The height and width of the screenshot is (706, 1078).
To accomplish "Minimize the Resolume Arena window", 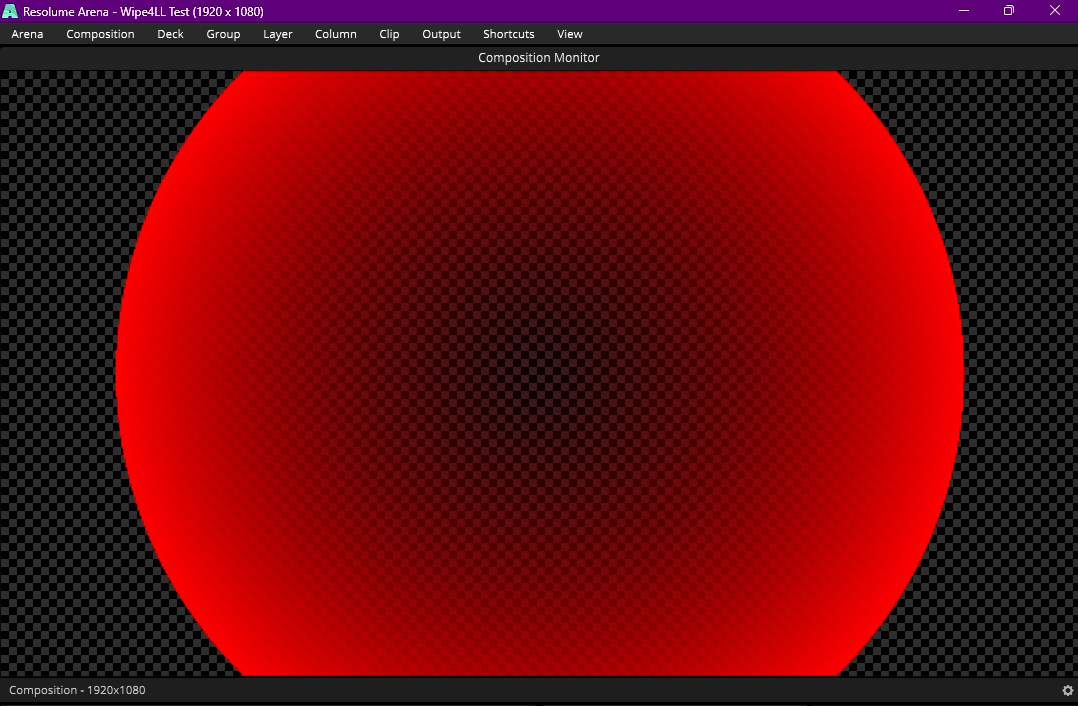I will coord(964,11).
